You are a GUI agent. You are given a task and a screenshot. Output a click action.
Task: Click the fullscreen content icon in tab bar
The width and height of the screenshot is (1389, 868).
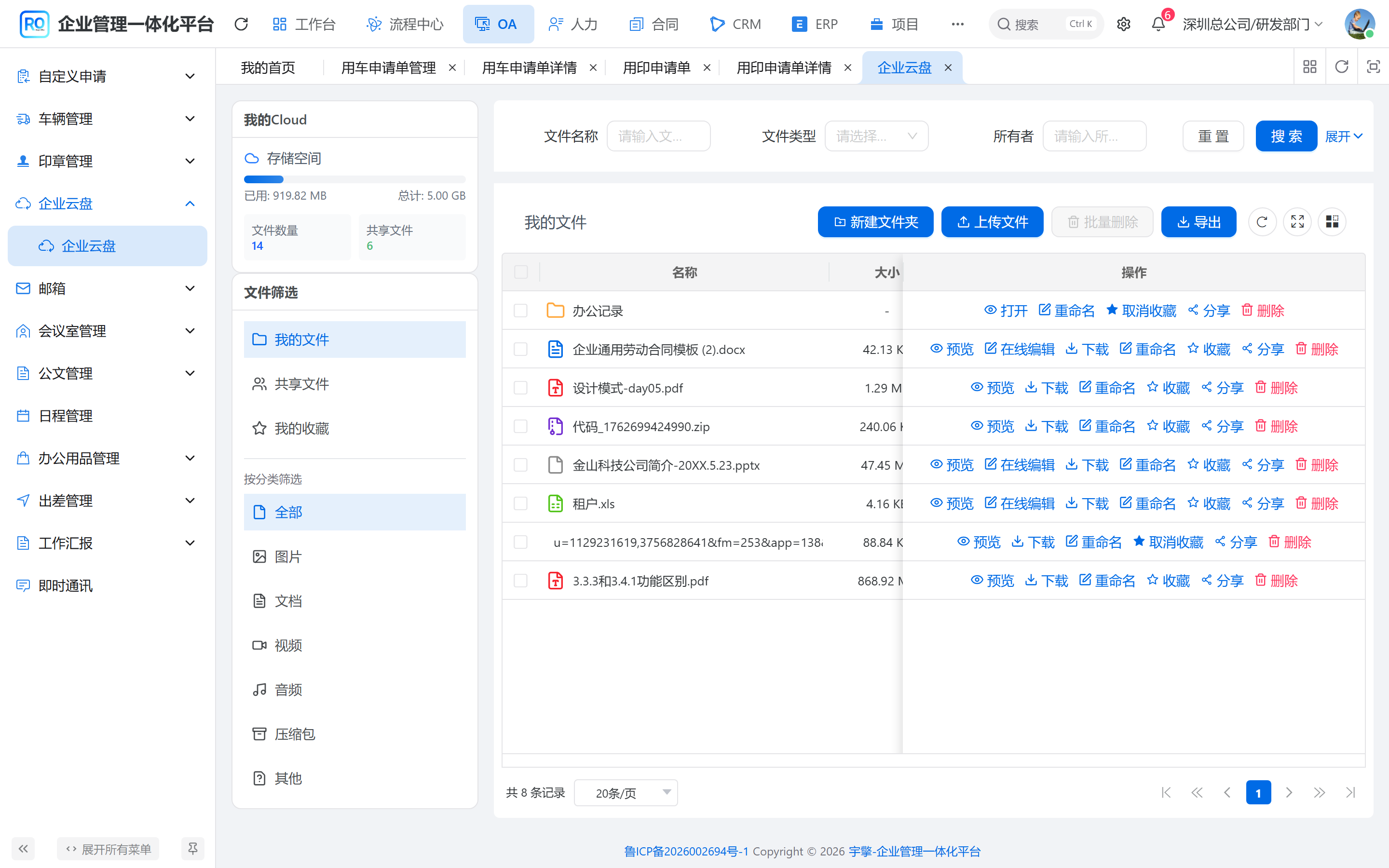[x=1373, y=67]
